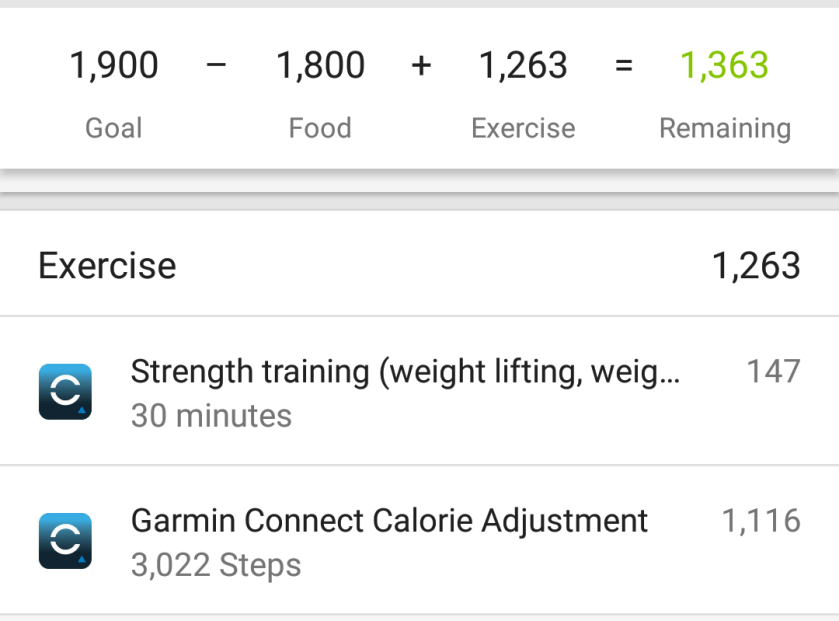Viewport: 839px width, 621px height.
Task: Tap the Goal label in summary
Action: [x=114, y=128]
